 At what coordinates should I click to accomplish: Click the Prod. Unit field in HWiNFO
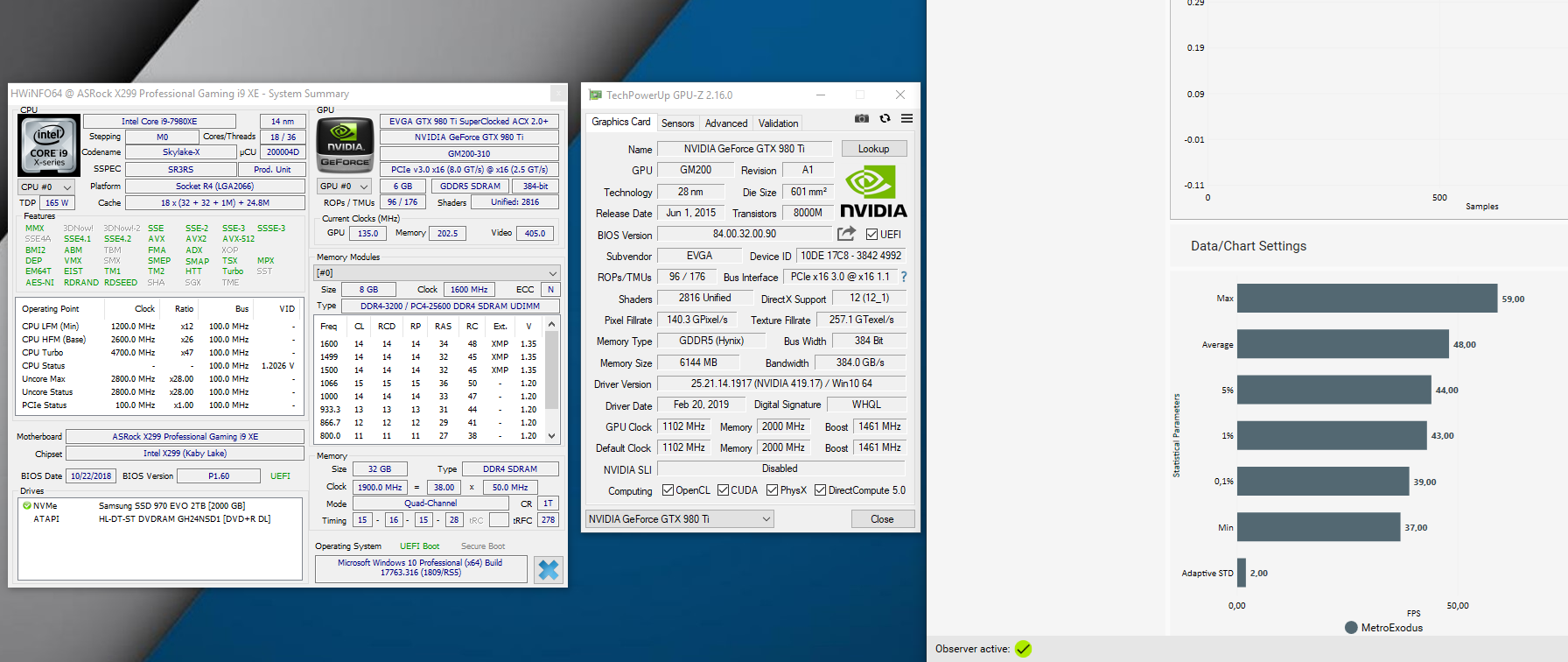272,170
